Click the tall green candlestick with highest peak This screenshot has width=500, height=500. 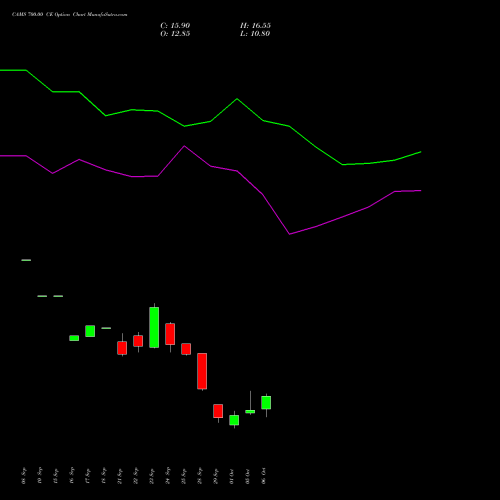pos(154,327)
